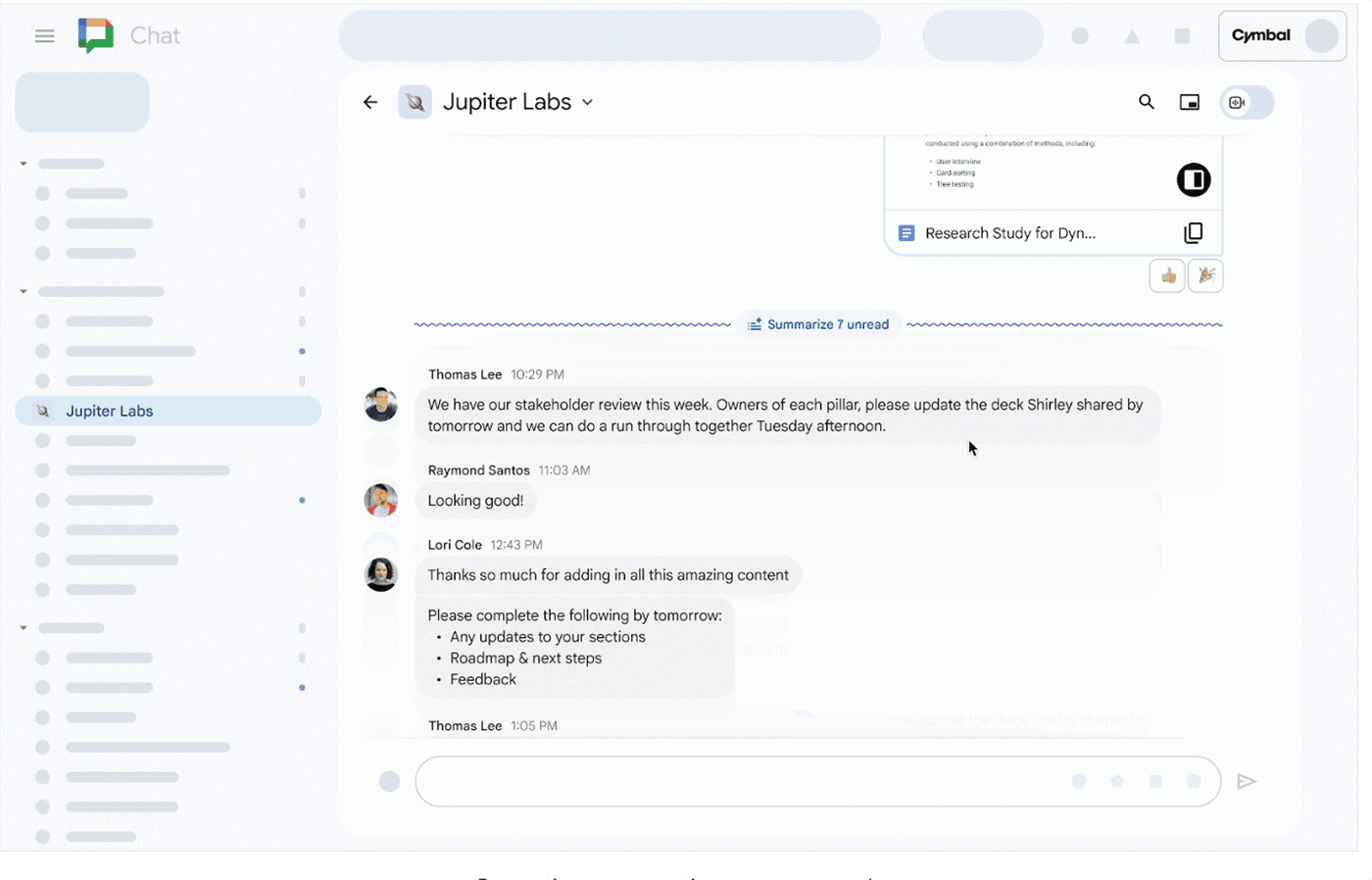The width and height of the screenshot is (1372, 880).
Task: Collapse the first sidebar section arrow
Action: [x=24, y=164]
